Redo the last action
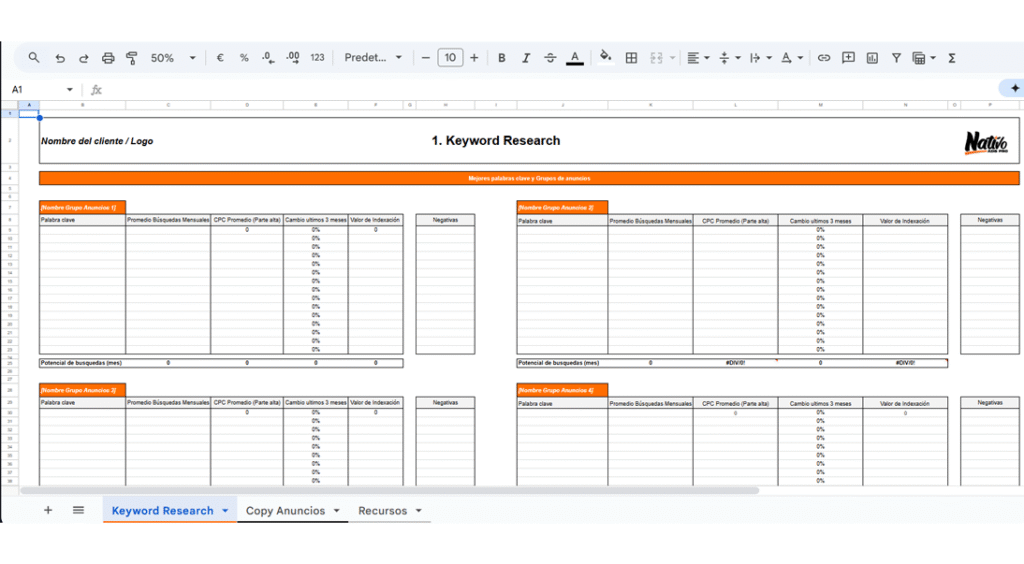The height and width of the screenshot is (564, 1024). (x=84, y=58)
